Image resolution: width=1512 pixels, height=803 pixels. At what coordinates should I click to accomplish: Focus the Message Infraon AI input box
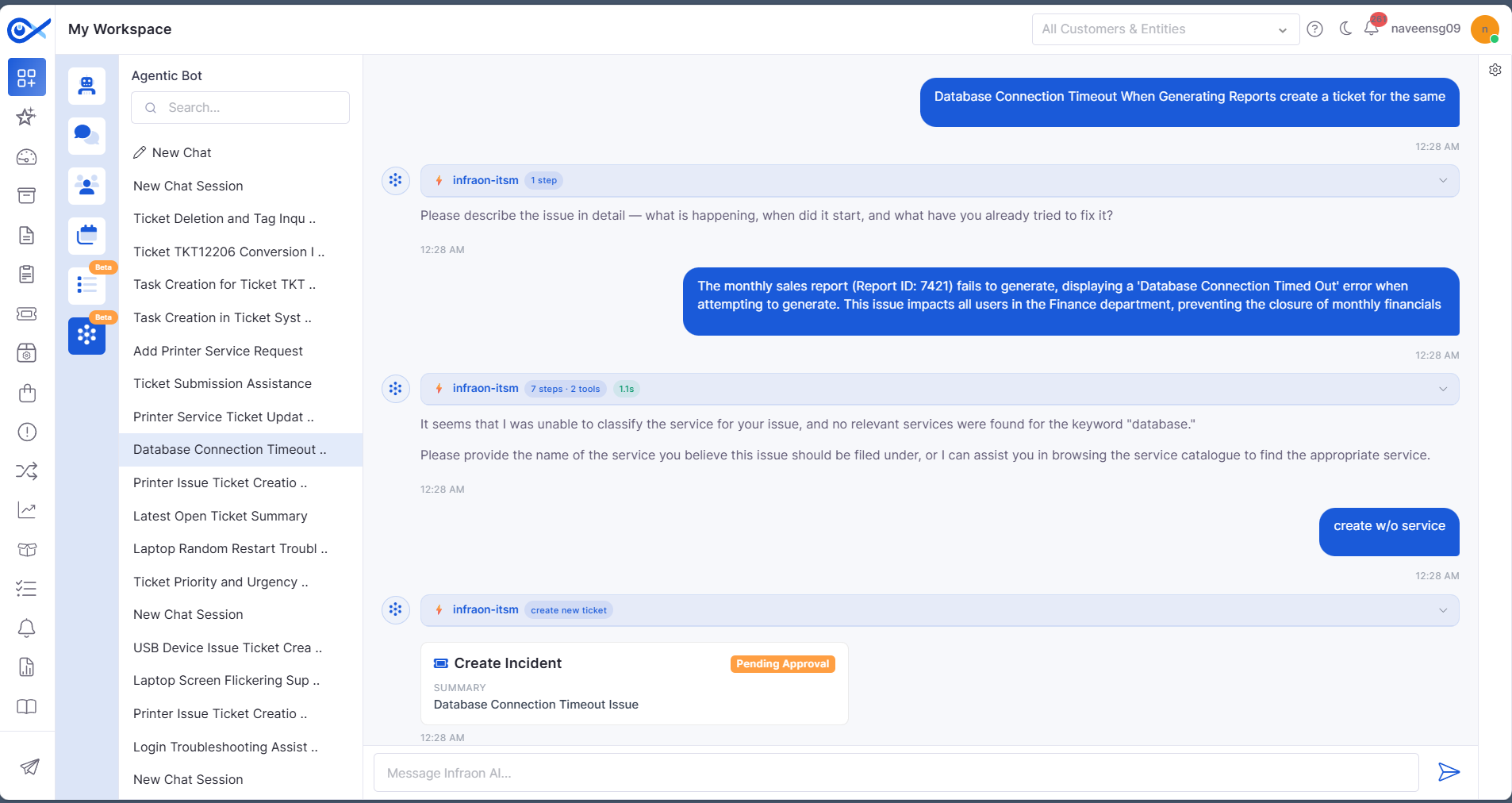896,773
